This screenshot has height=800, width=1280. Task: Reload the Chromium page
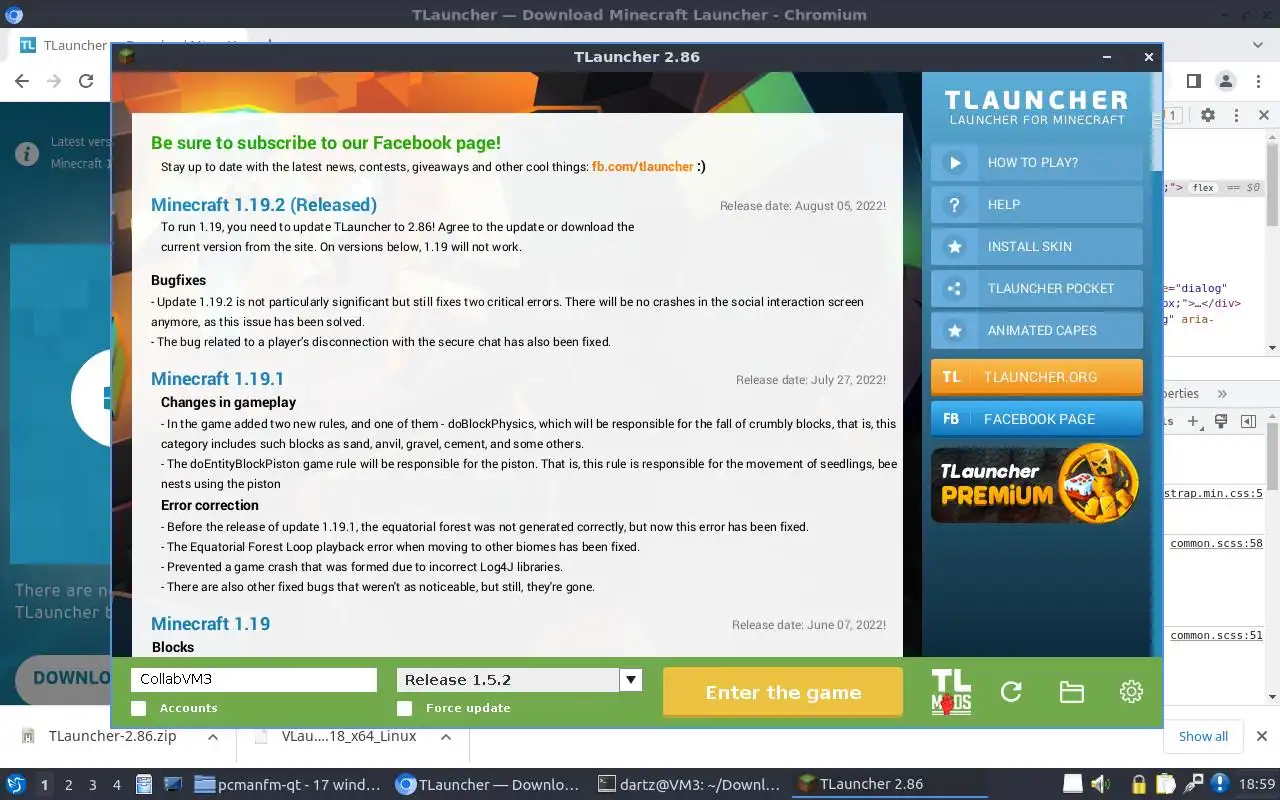(x=87, y=82)
